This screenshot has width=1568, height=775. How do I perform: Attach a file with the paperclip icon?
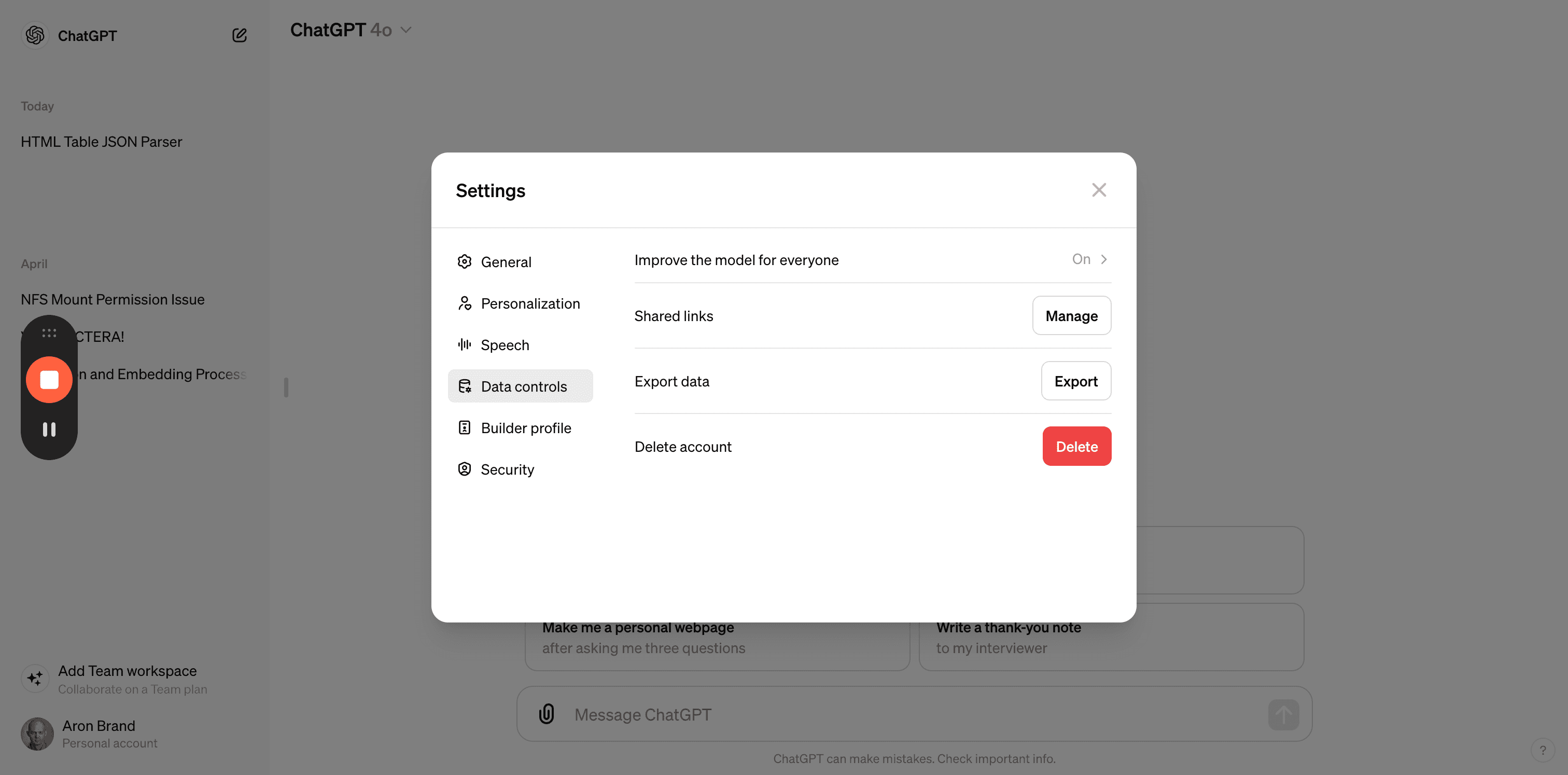pos(547,713)
